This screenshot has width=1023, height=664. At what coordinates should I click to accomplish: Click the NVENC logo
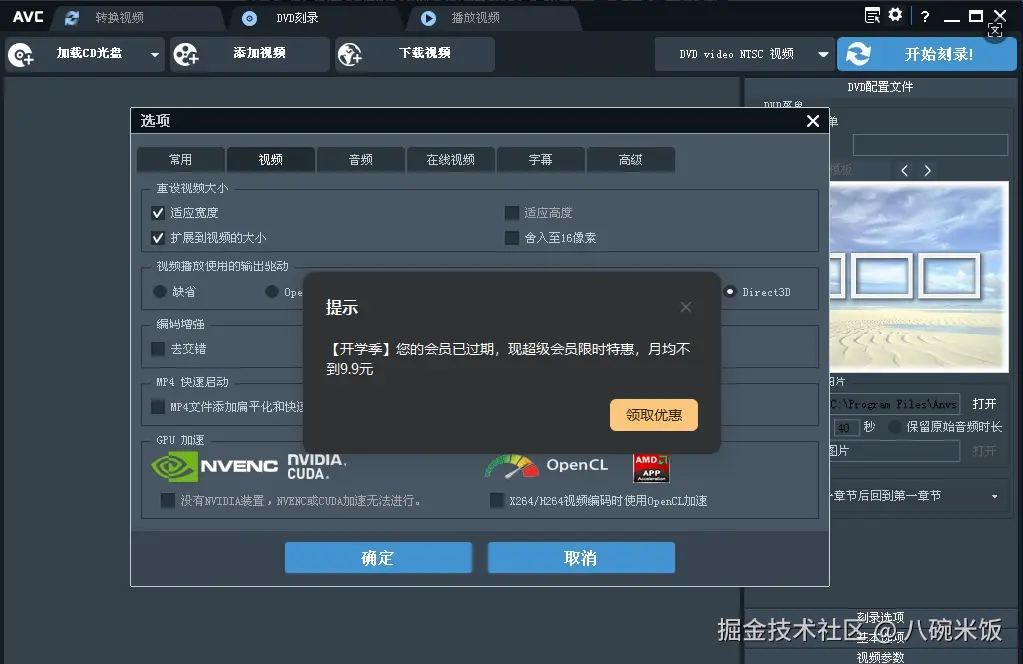215,466
